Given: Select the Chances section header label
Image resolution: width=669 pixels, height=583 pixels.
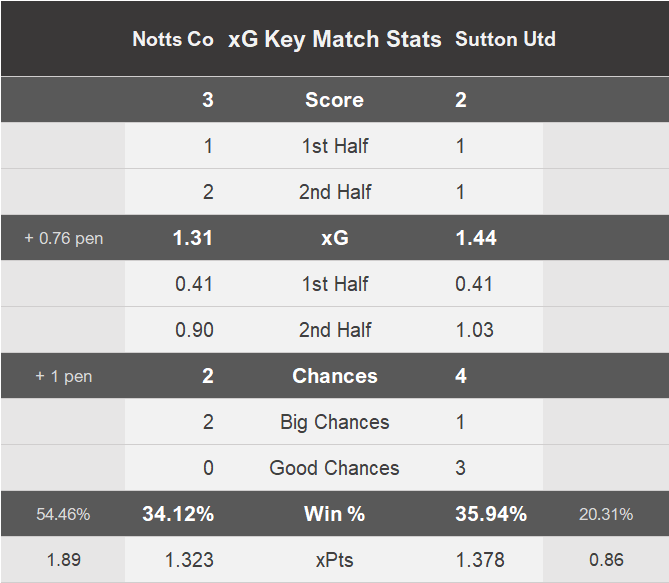Looking at the screenshot, I should point(334,376).
